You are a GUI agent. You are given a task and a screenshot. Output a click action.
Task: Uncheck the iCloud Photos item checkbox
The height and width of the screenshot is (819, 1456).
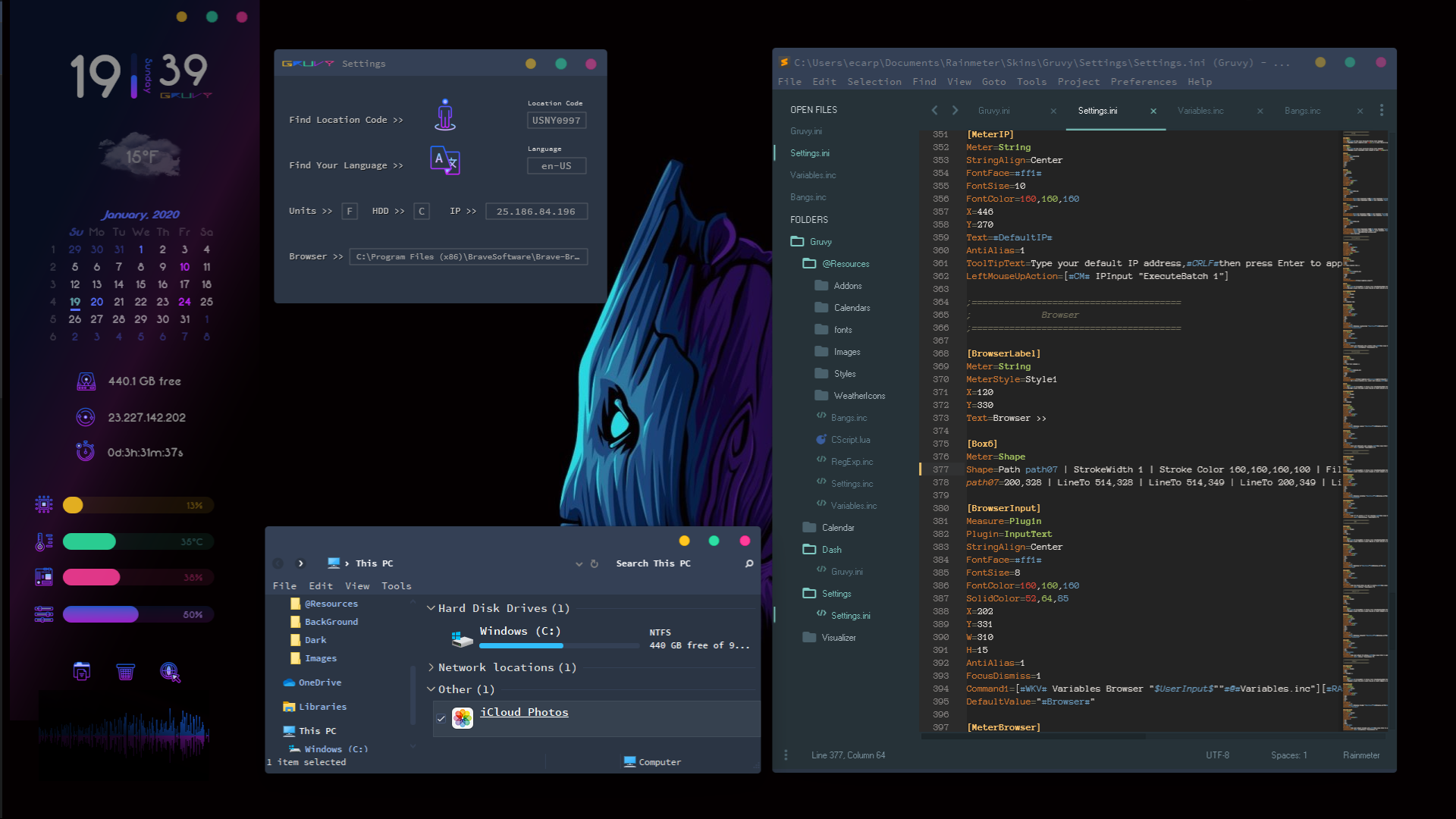441,718
